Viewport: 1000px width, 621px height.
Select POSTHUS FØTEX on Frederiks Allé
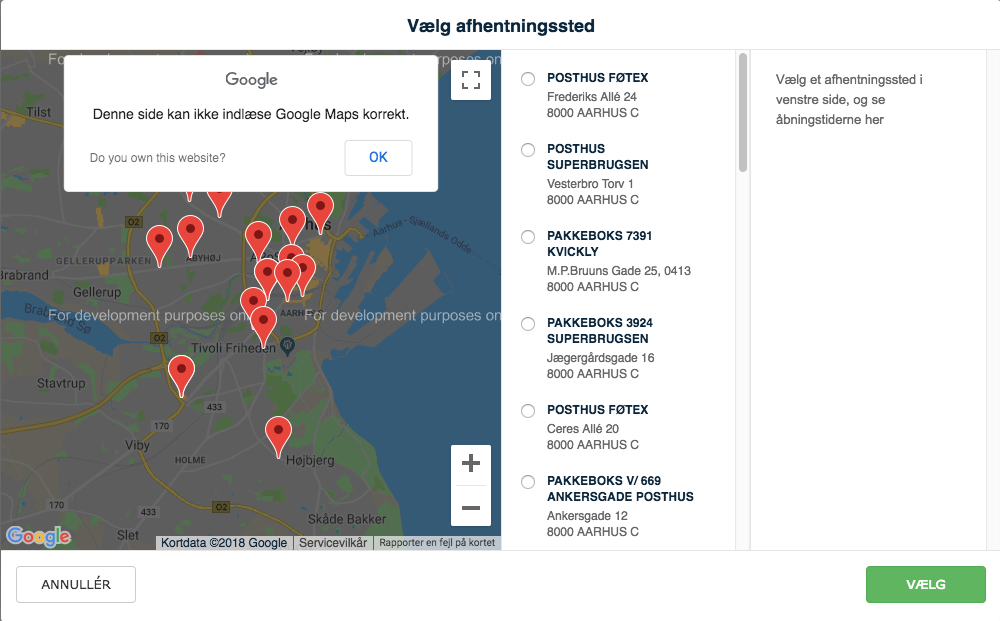tap(527, 78)
